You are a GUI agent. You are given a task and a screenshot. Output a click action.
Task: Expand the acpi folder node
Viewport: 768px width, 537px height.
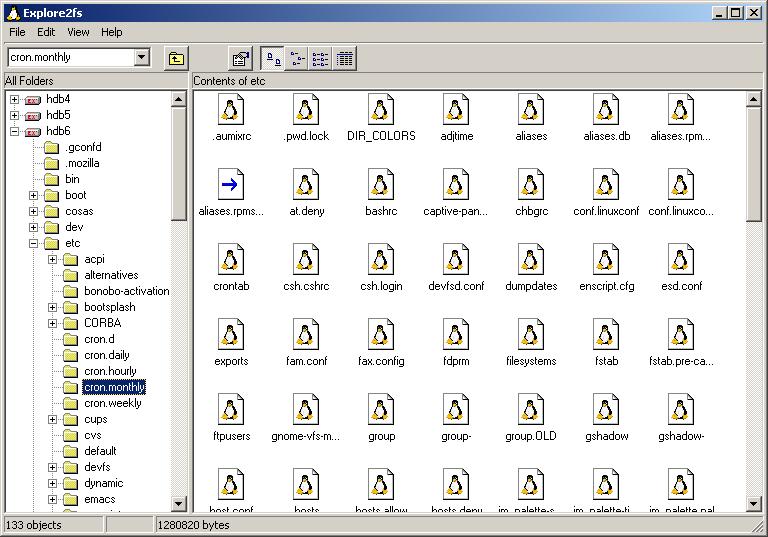tap(52, 260)
